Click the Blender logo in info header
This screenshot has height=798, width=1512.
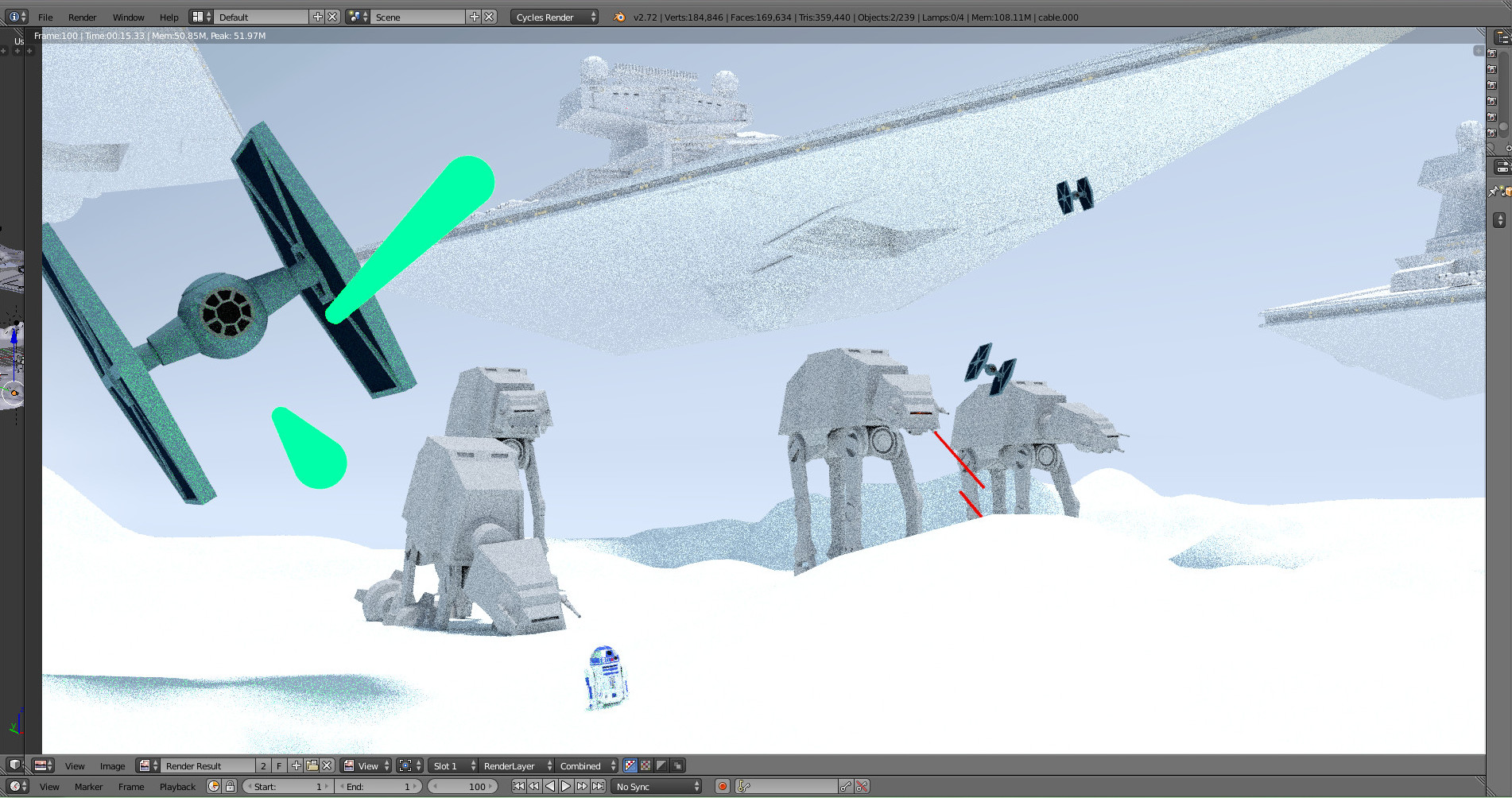(x=619, y=17)
